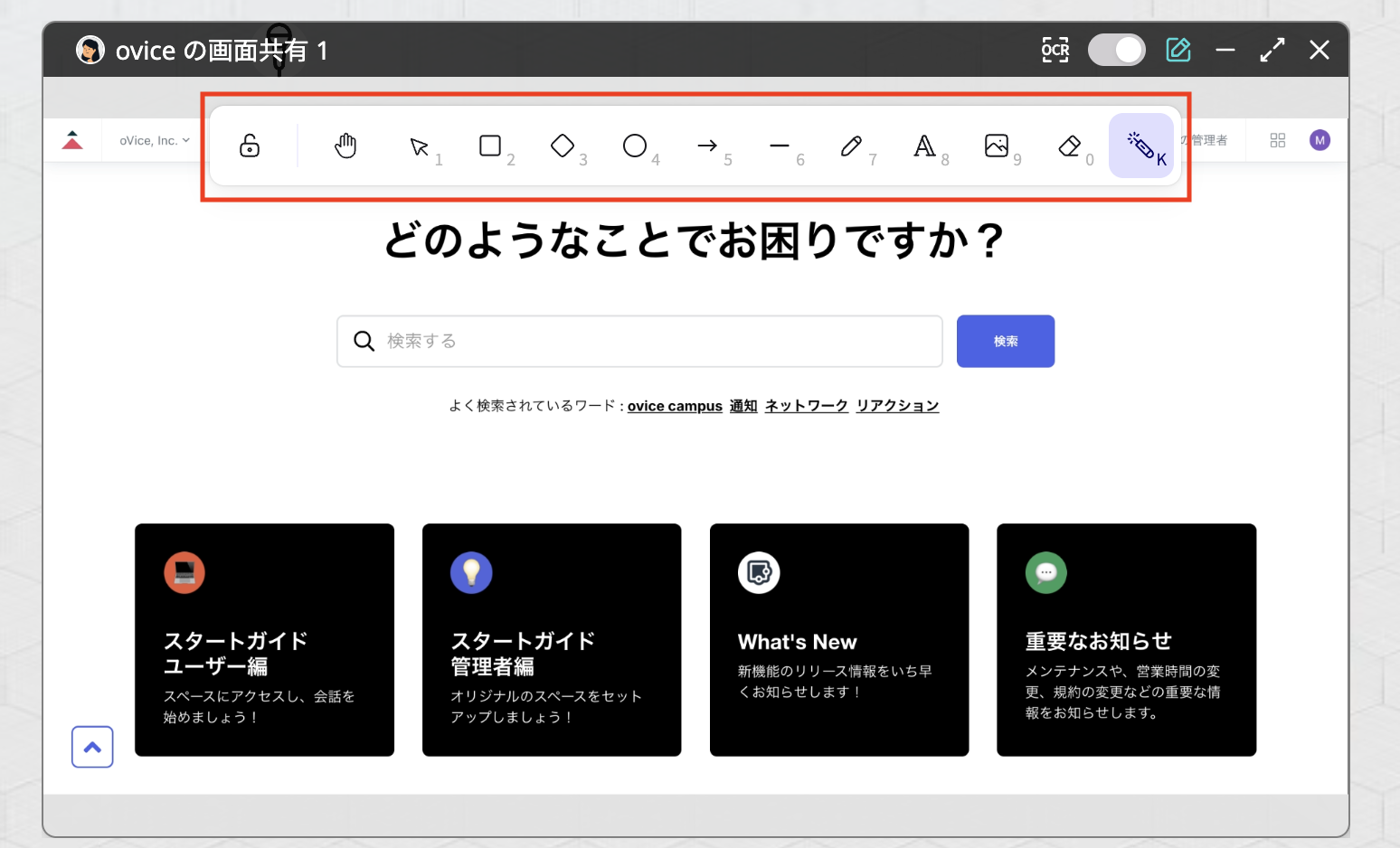This screenshot has height=848, width=1400.
Task: Toggle annotation edit mode in title bar
Action: tap(1178, 50)
